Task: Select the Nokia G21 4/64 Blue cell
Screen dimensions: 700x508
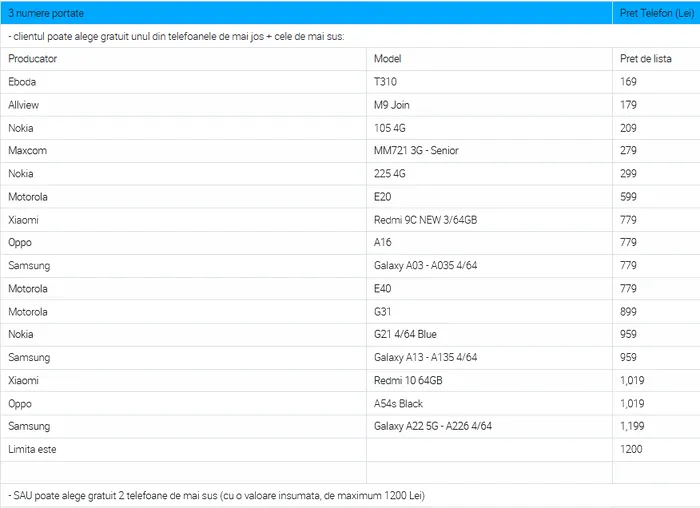Action: click(489, 334)
